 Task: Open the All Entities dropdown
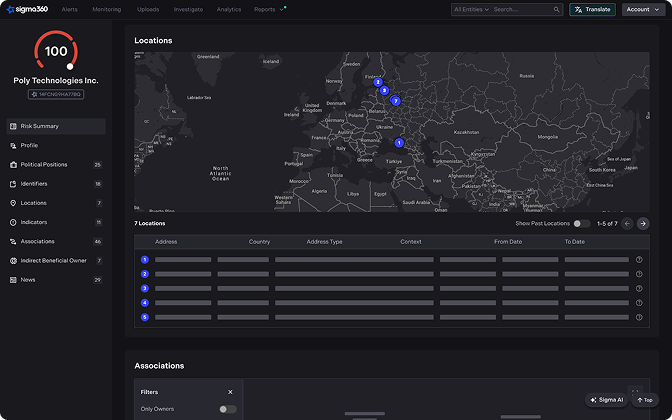[x=471, y=9]
